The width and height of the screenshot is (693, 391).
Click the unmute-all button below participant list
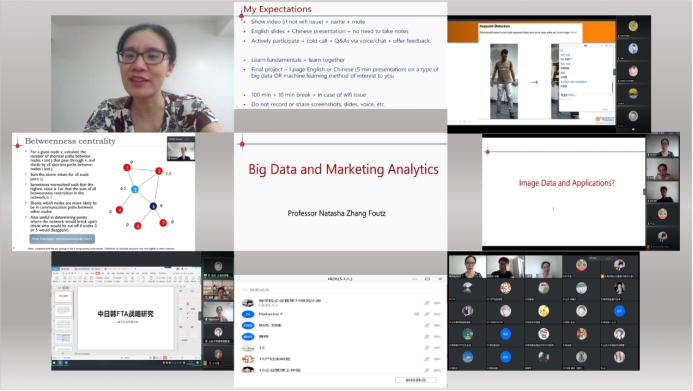coord(415,380)
